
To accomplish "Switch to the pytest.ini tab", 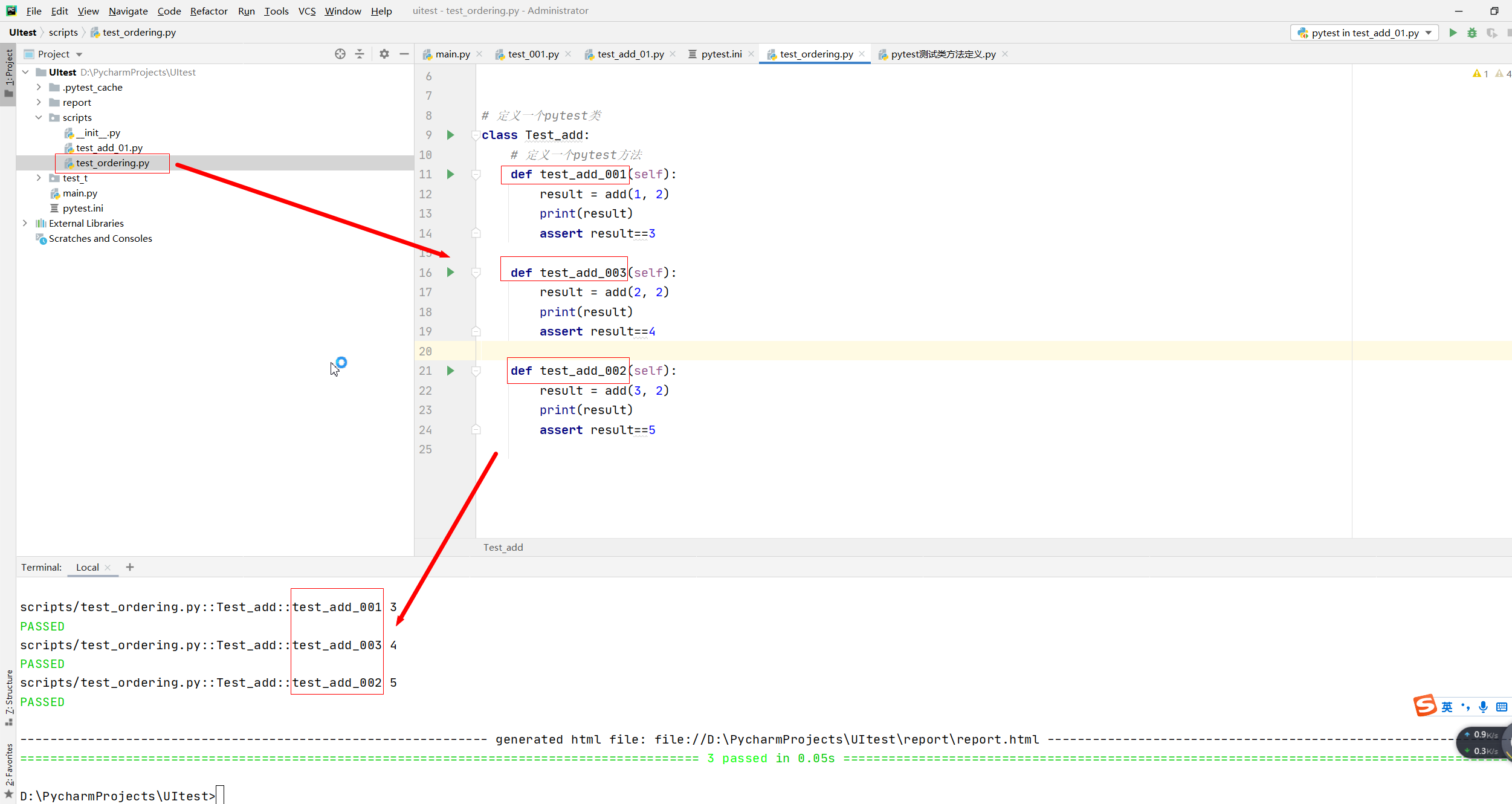I will click(721, 54).
